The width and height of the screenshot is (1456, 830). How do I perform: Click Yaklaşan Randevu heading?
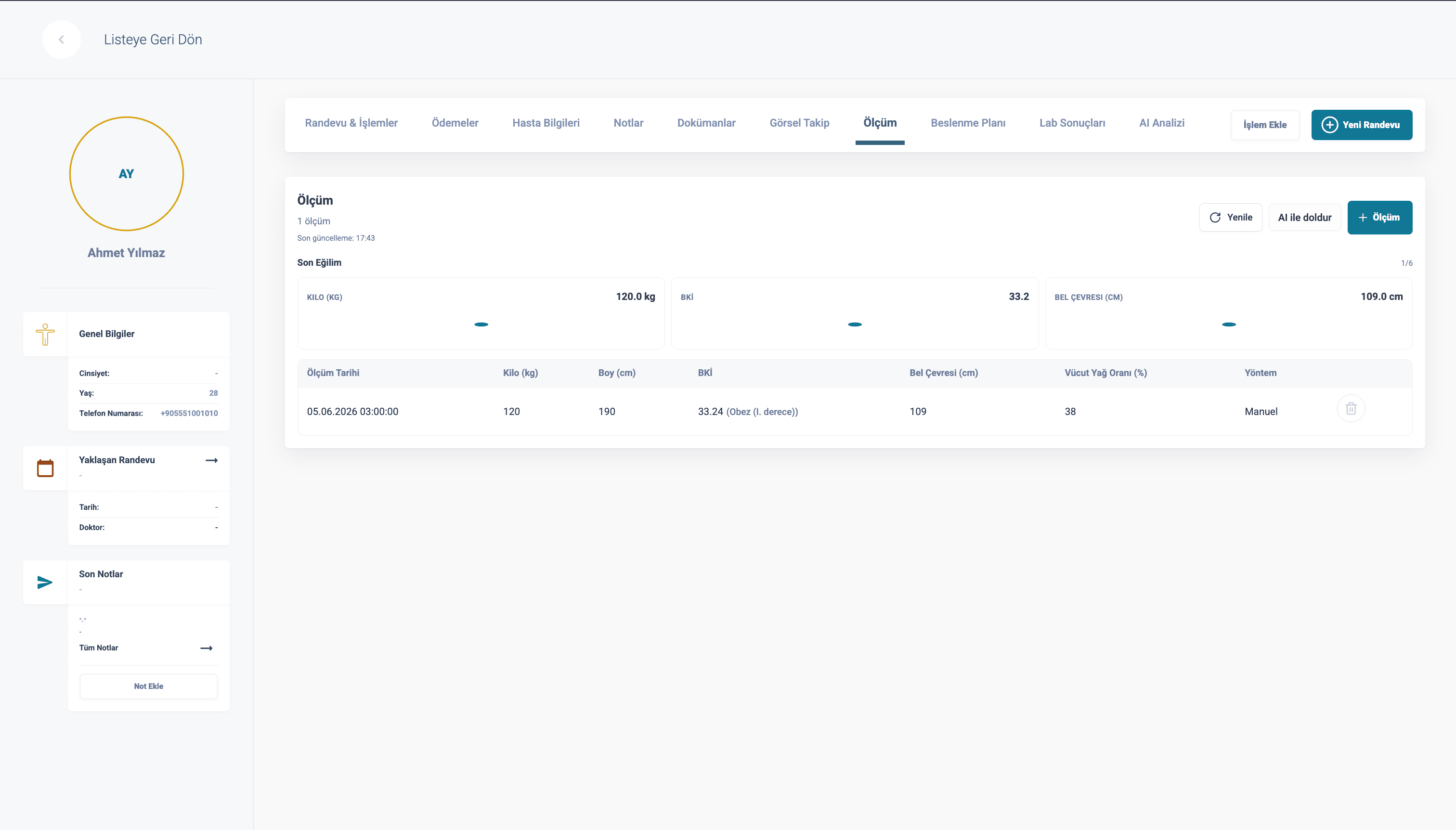coord(117,460)
